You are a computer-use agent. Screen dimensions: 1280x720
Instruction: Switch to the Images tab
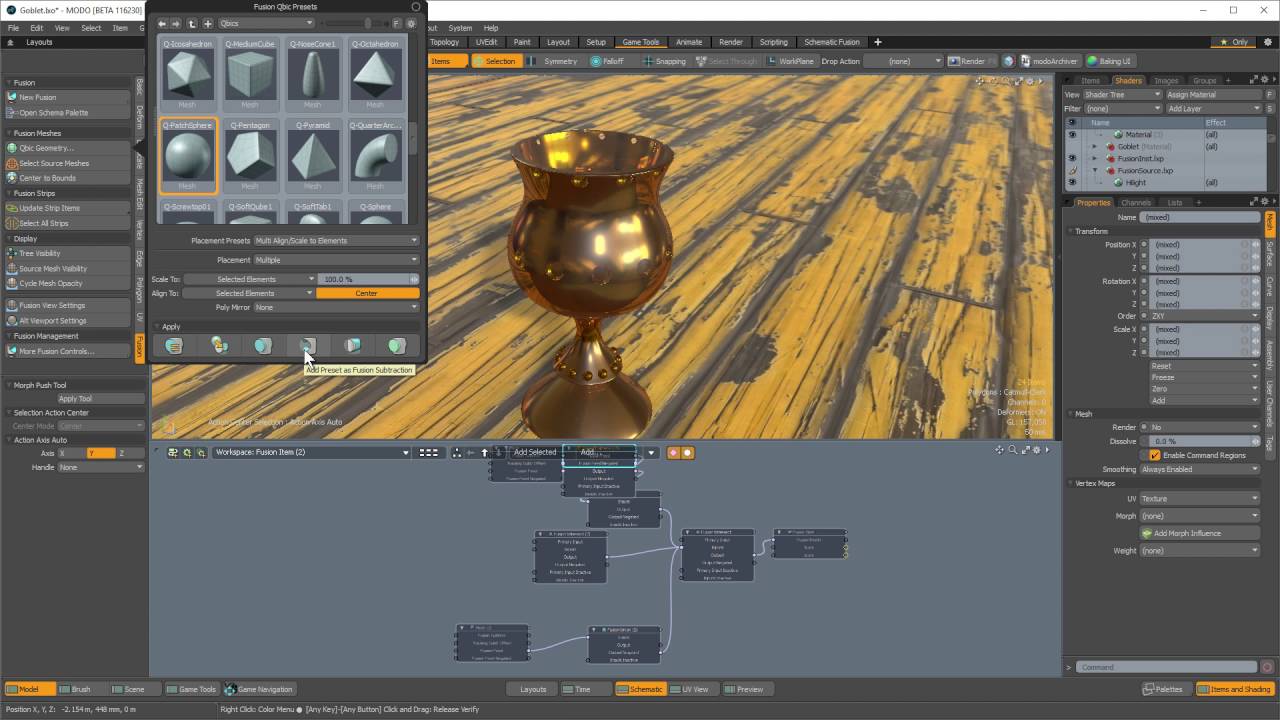point(1166,80)
